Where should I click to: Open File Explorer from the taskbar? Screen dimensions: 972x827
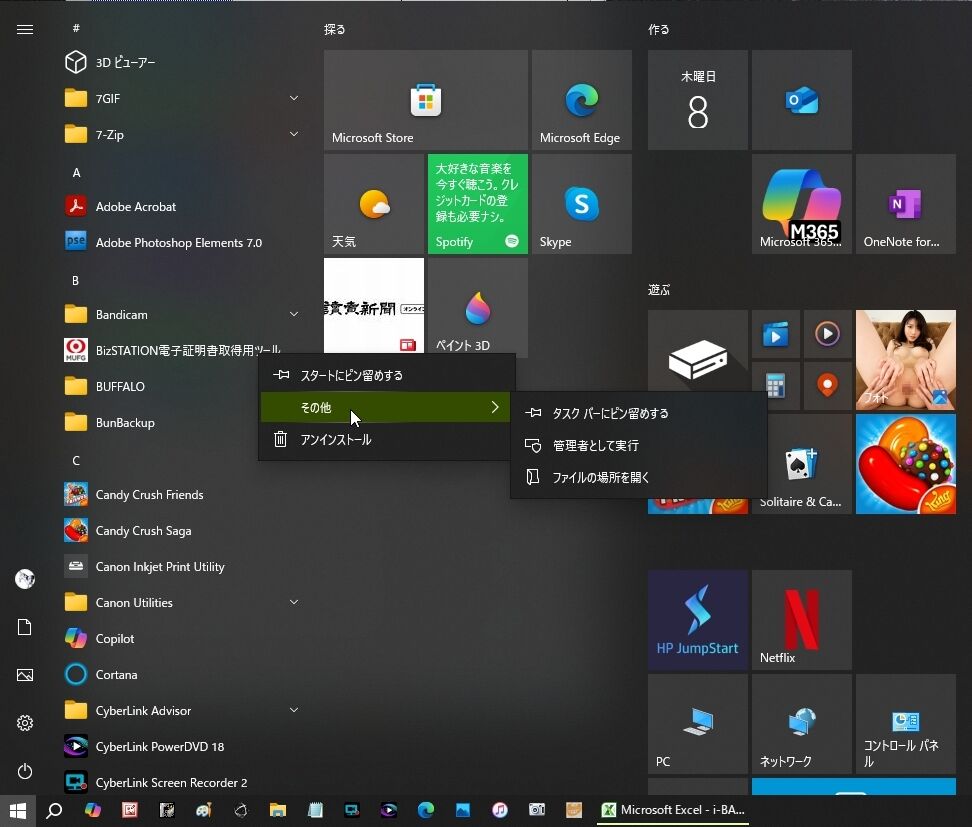[278, 810]
